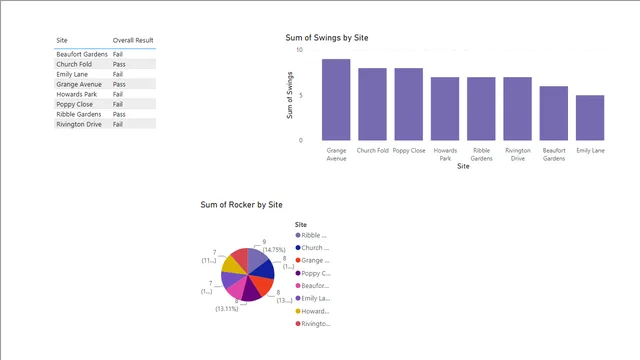This screenshot has height=360, width=640.
Task: Click the Howards Park bar in Swings chart
Action: pyautogui.click(x=445, y=109)
